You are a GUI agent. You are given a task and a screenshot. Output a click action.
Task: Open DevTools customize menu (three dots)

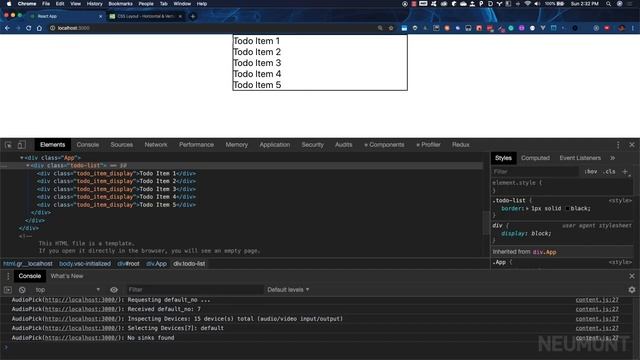(x=618, y=145)
